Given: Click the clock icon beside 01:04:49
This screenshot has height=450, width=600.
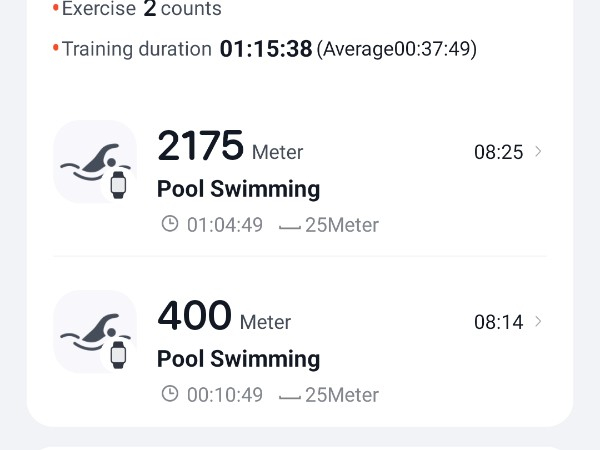Looking at the screenshot, I should click(170, 225).
